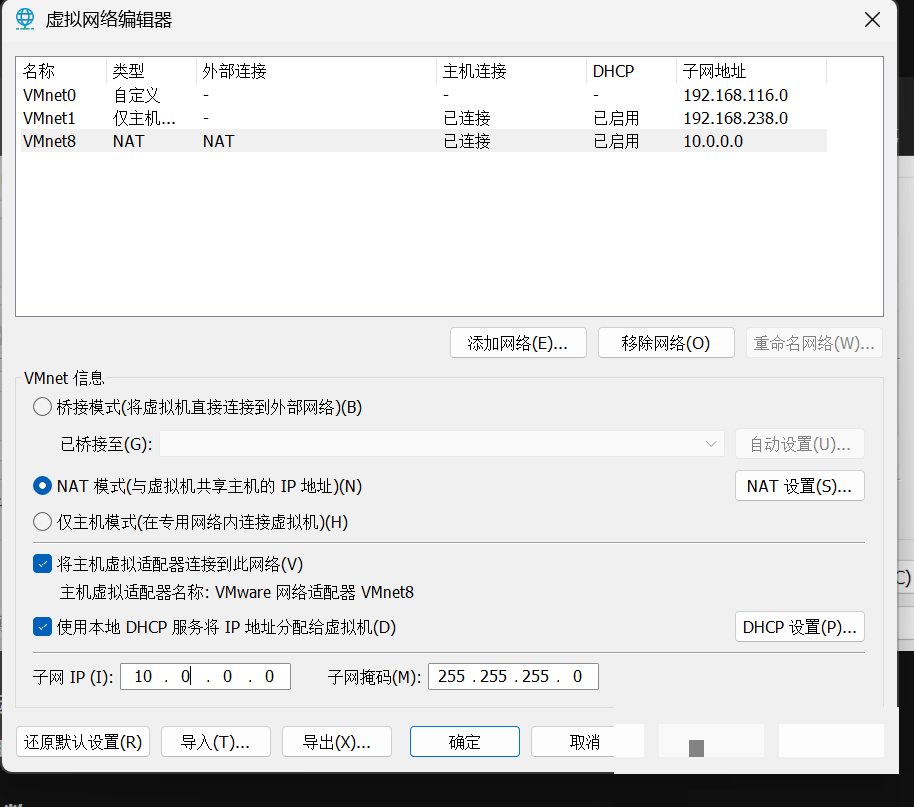Screen dimensions: 914x807
Task: Select NAT 模式 radio button
Action: 42,486
